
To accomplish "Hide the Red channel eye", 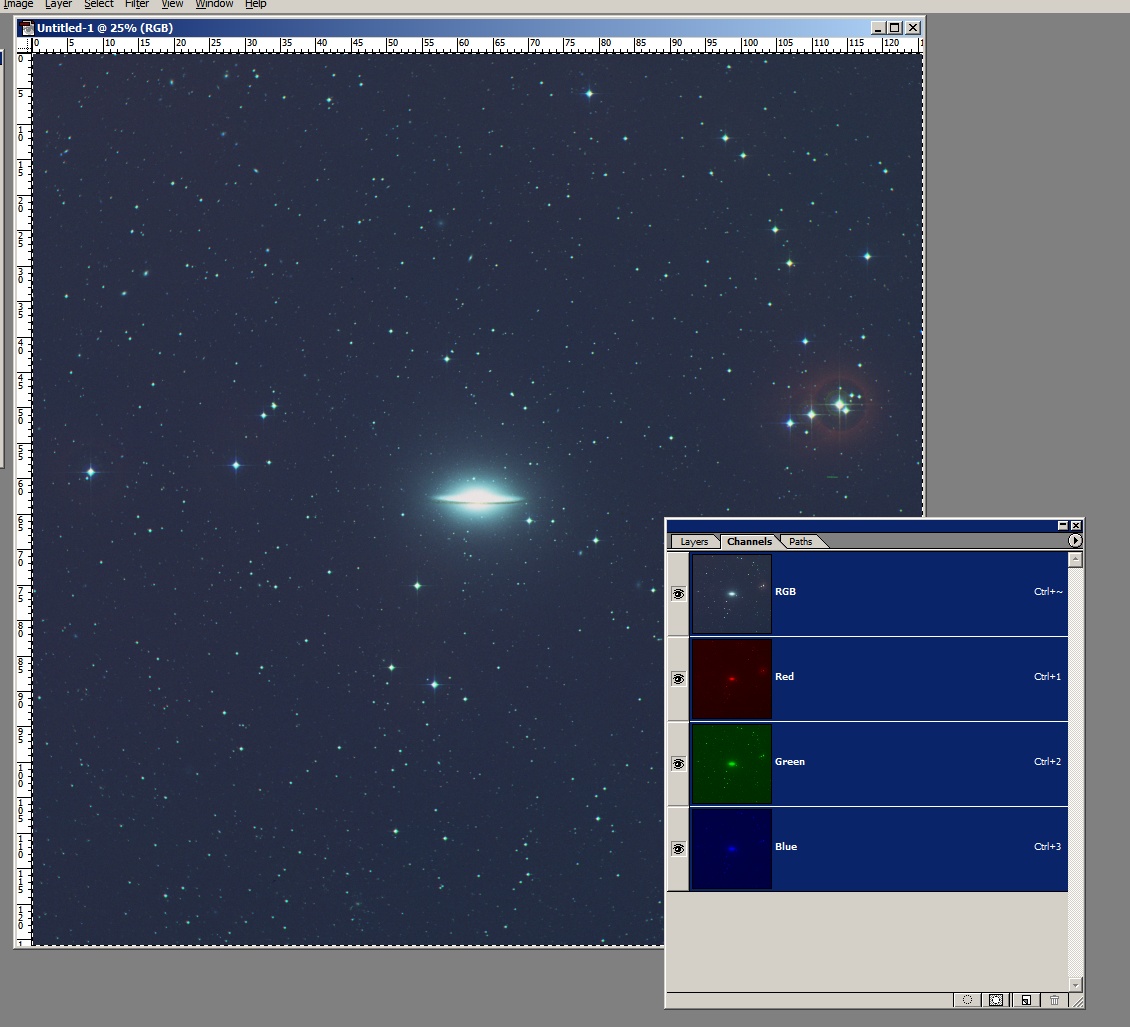I will click(x=678, y=678).
